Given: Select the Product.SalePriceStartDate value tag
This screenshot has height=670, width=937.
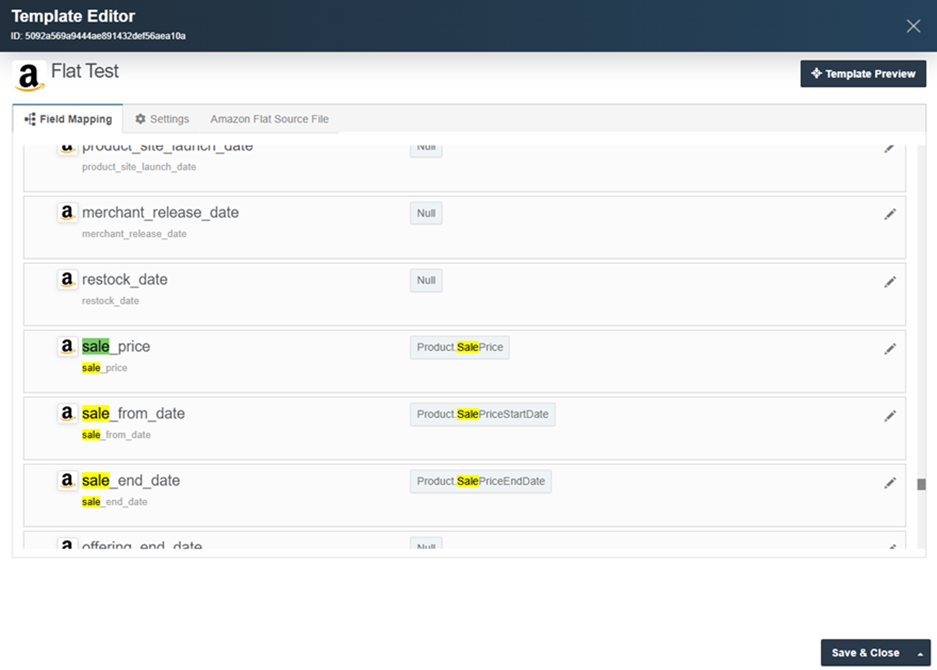Looking at the screenshot, I should (482, 414).
